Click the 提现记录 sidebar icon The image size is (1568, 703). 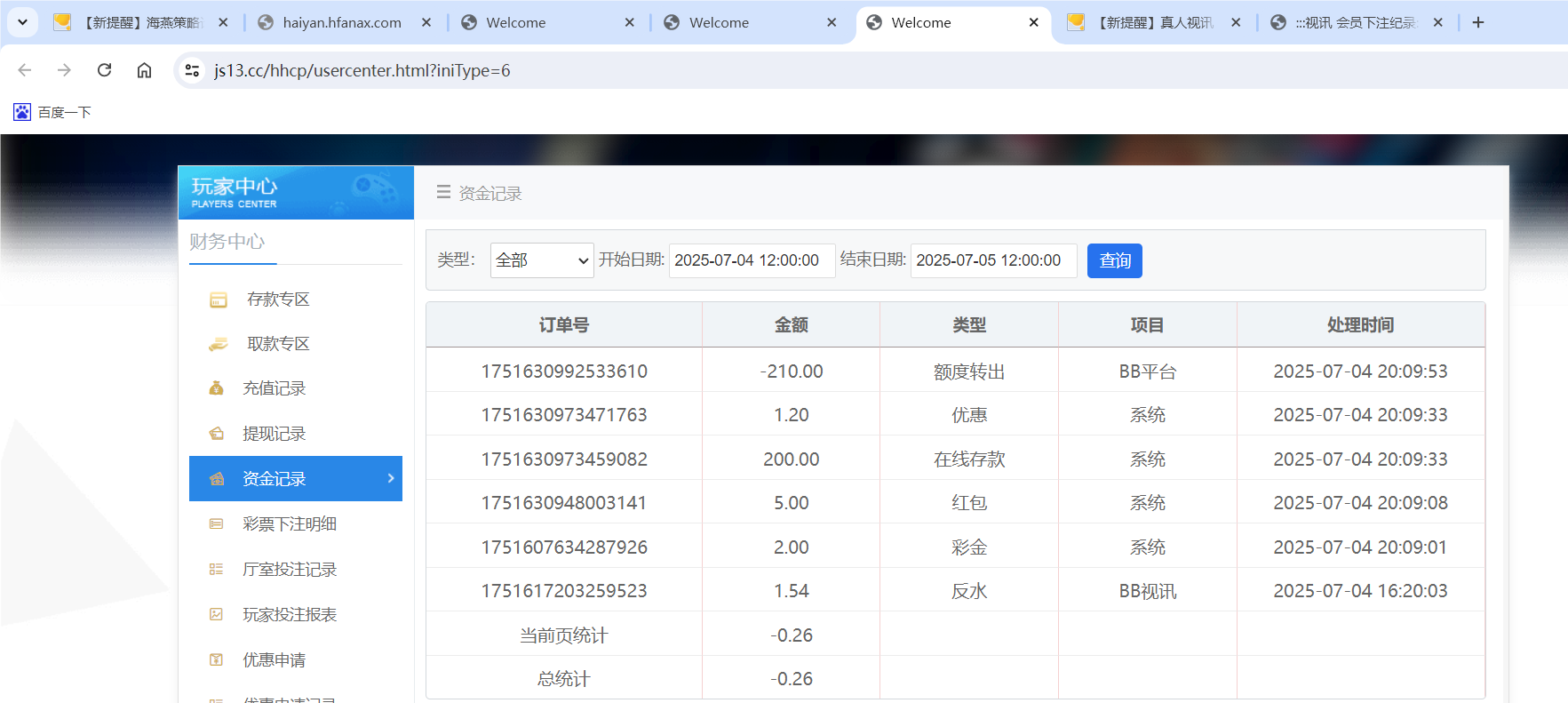216,434
